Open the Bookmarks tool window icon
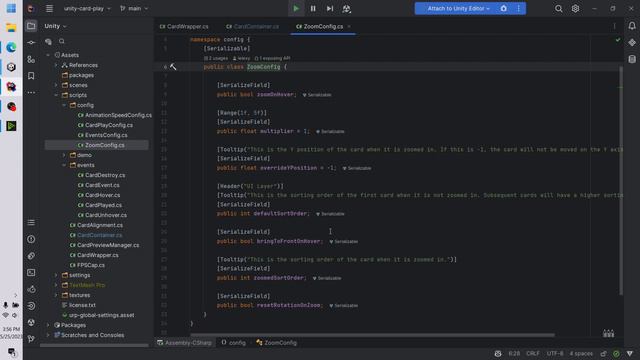This screenshot has width=640, height=360. 31,76
